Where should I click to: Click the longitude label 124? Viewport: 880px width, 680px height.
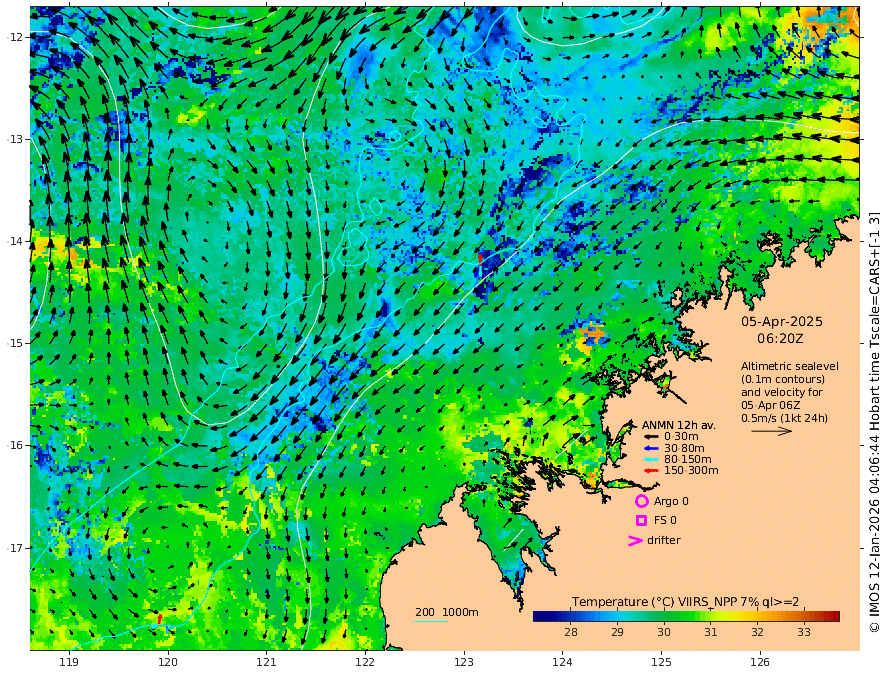tap(562, 662)
